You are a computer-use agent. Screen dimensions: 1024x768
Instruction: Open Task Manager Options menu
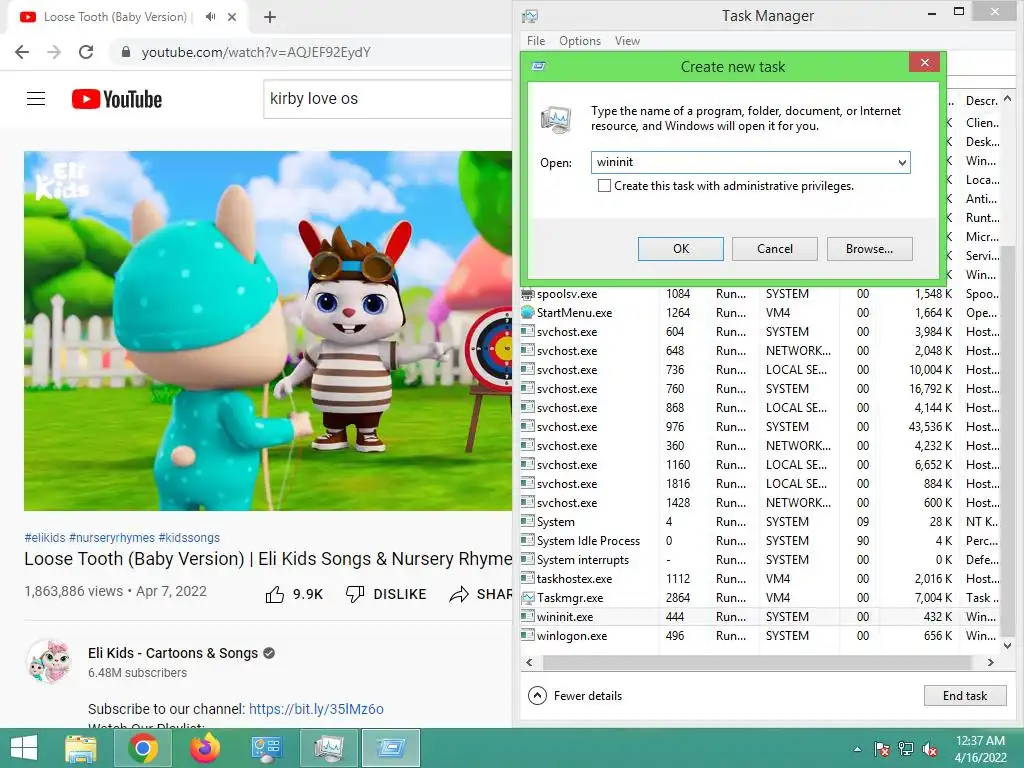tap(580, 41)
